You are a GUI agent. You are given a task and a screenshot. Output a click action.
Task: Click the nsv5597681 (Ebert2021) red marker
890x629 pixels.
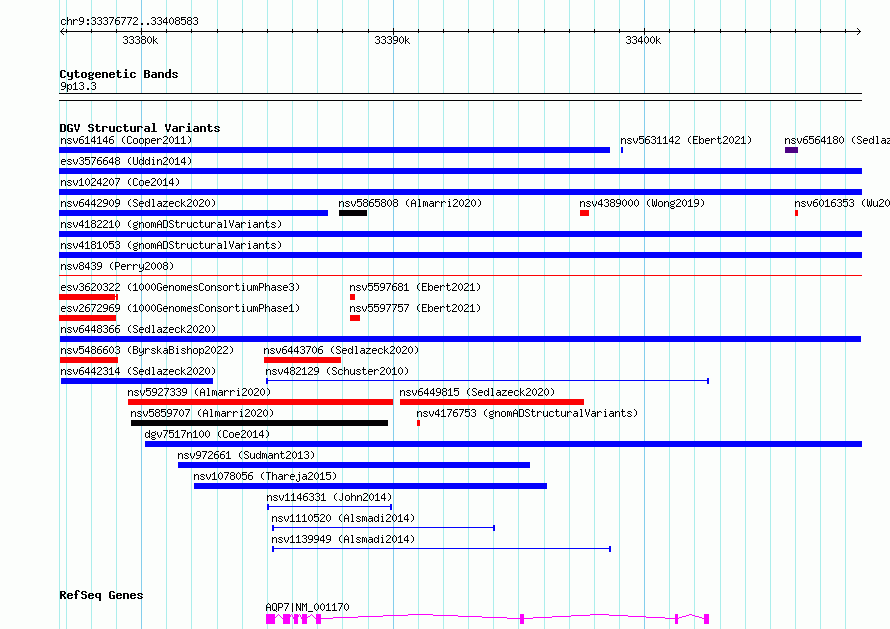click(352, 297)
